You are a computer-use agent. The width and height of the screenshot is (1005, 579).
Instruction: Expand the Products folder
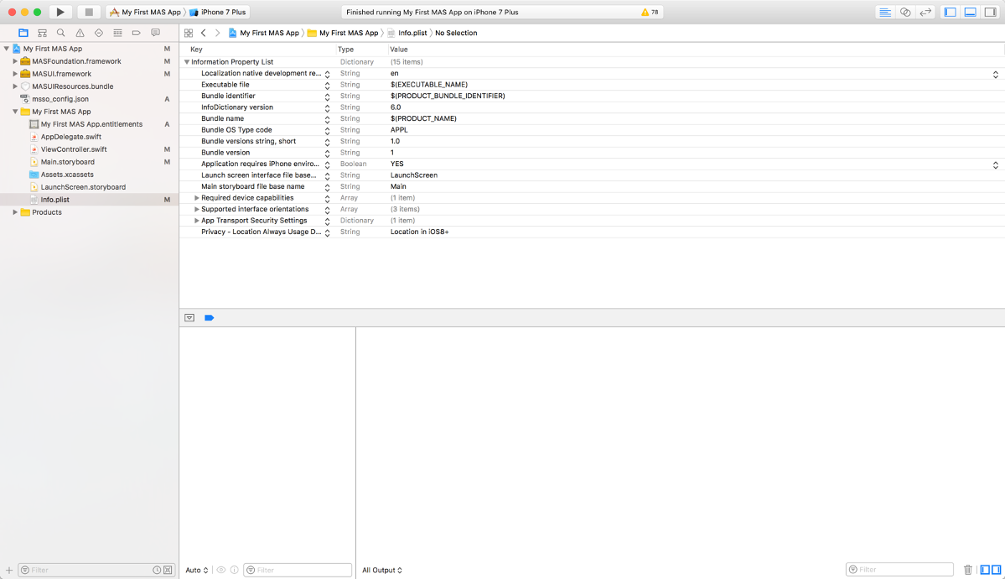pos(15,212)
